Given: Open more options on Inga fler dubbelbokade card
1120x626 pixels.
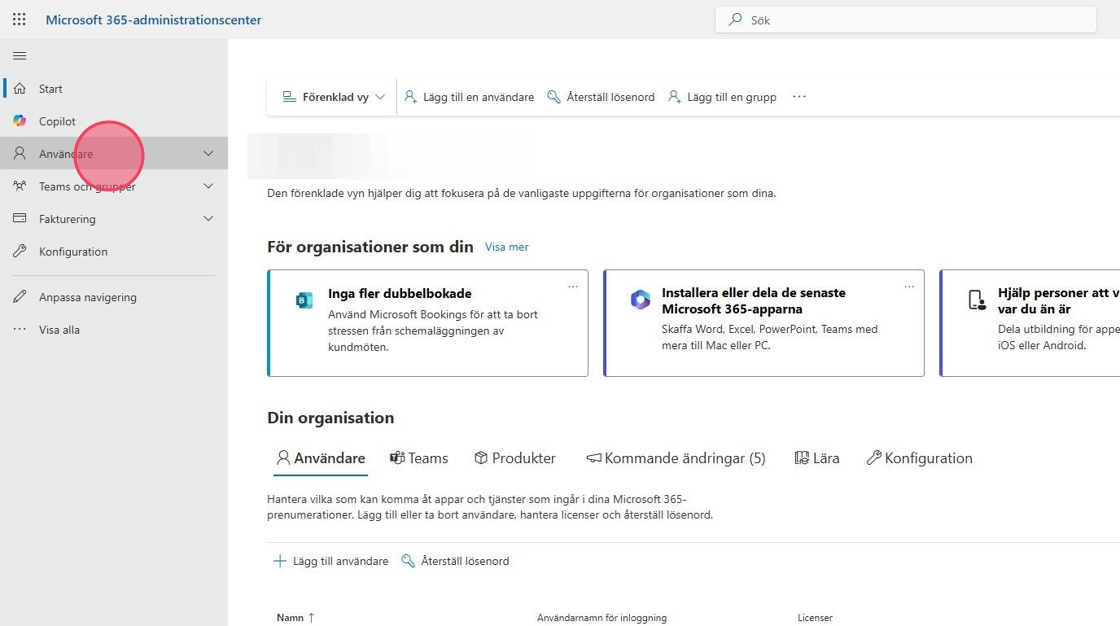Looking at the screenshot, I should coord(573,287).
